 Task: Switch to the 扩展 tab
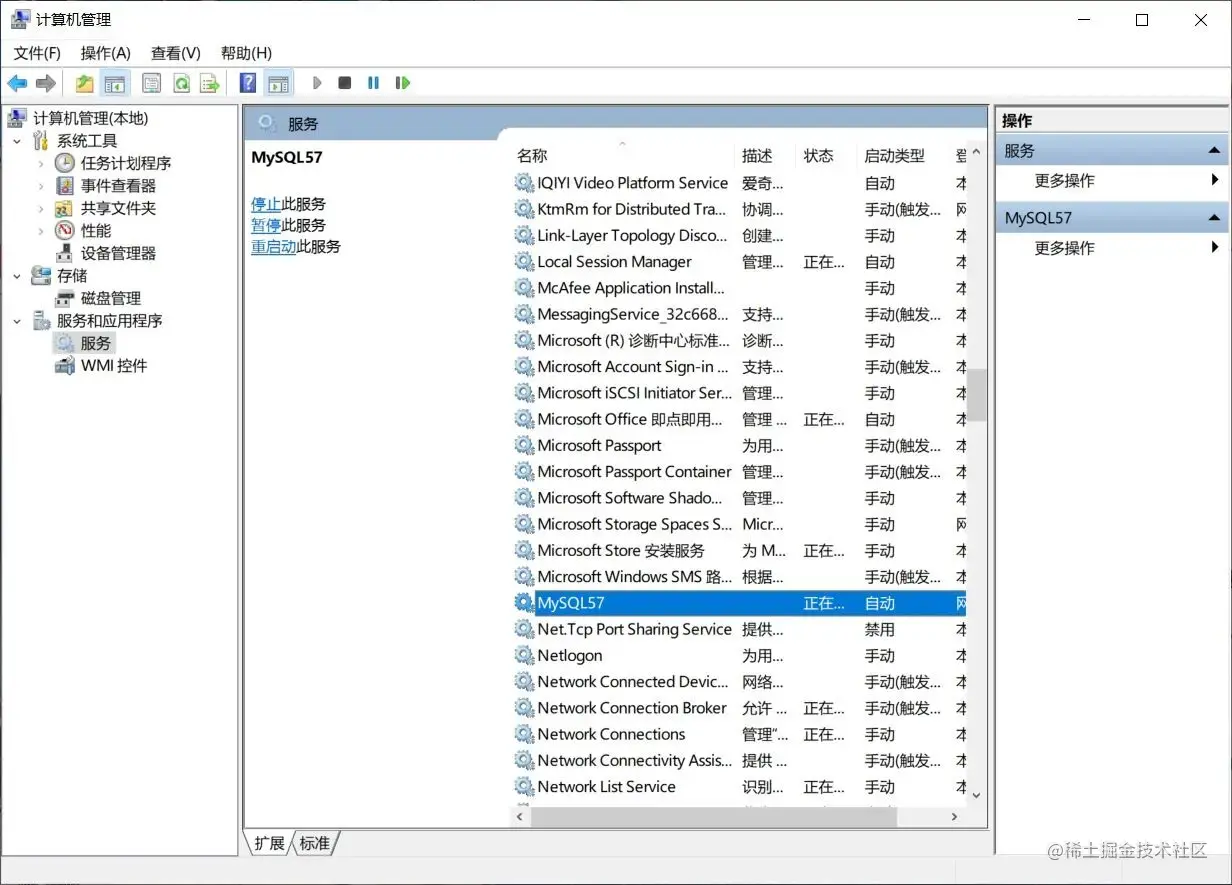[x=269, y=843]
